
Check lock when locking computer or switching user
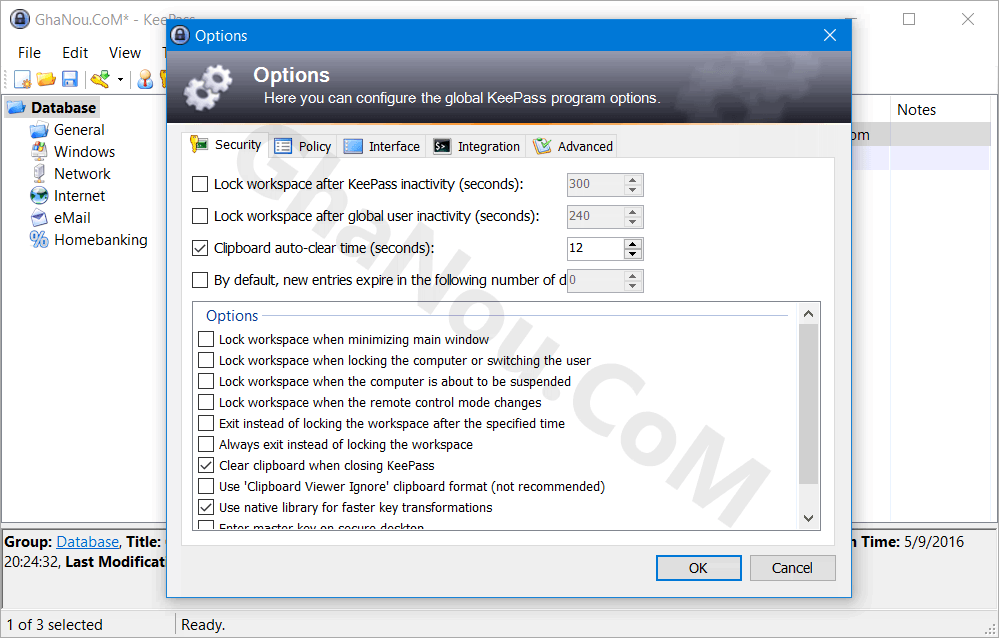[x=206, y=360]
